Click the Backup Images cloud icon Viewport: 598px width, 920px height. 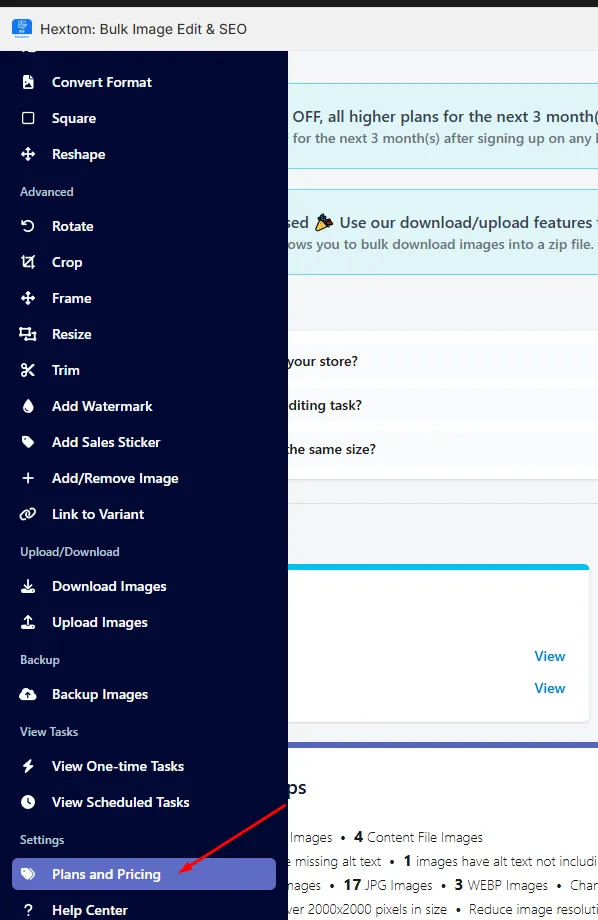[28, 694]
